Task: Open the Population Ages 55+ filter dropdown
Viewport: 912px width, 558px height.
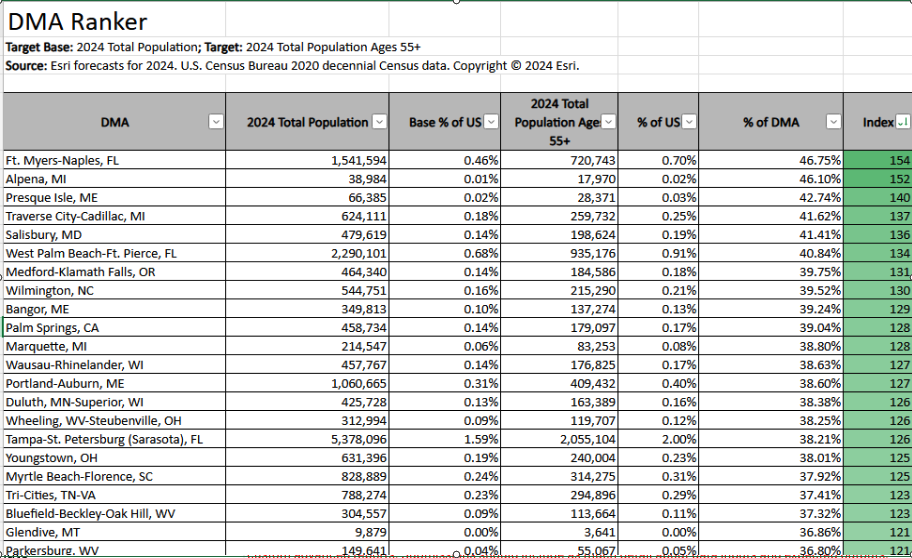Action: (608, 122)
